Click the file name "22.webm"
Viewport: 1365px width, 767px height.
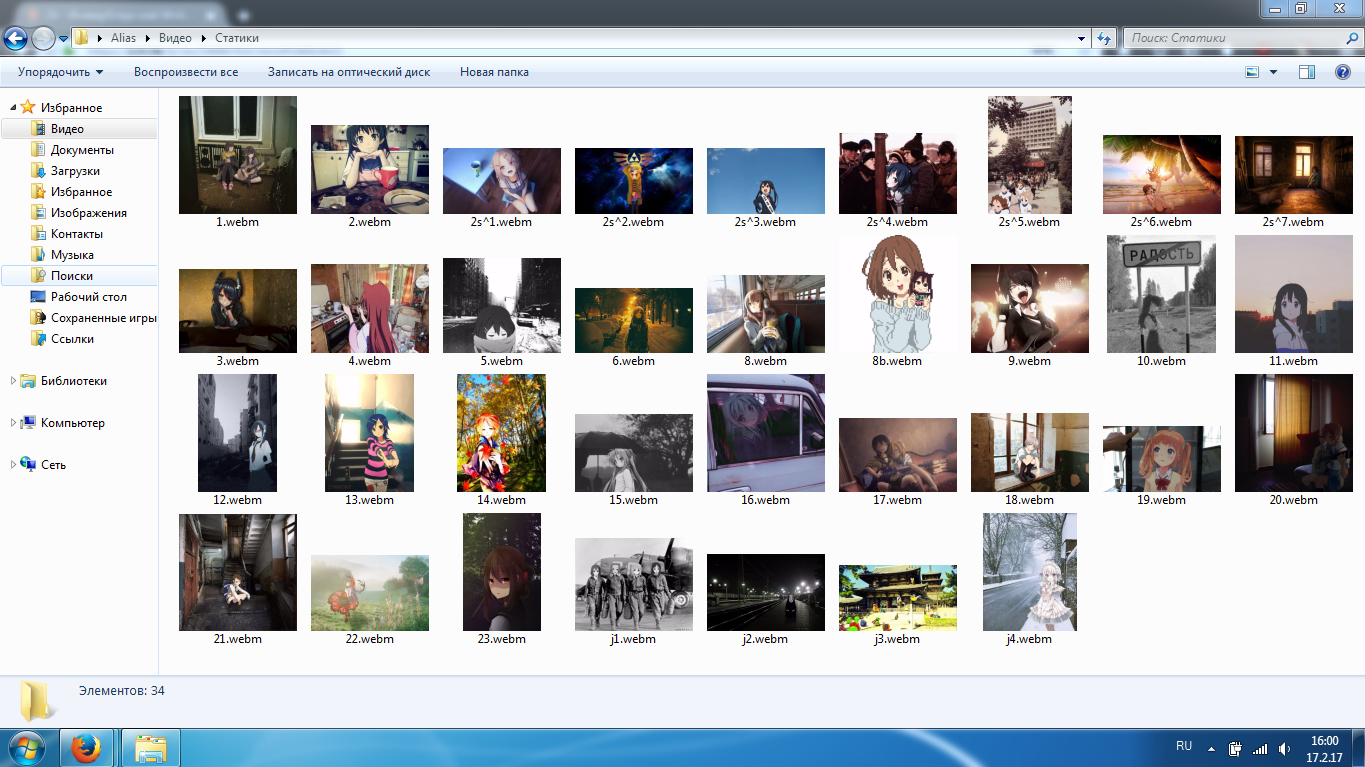[369, 639]
